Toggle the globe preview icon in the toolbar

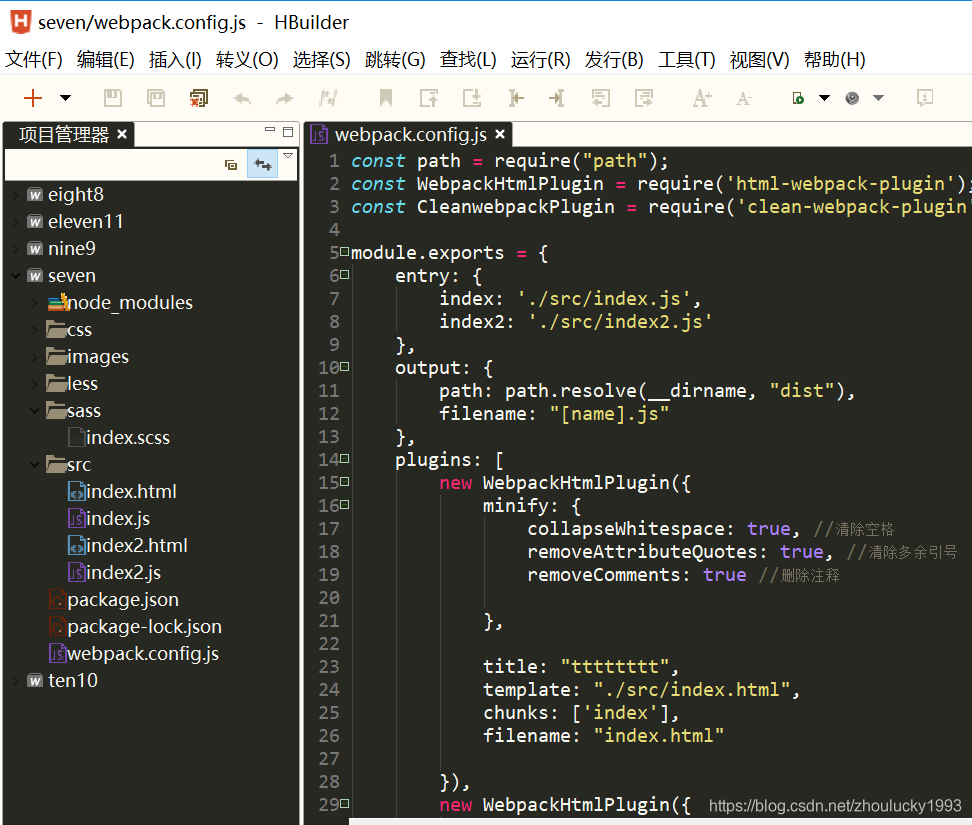851,97
